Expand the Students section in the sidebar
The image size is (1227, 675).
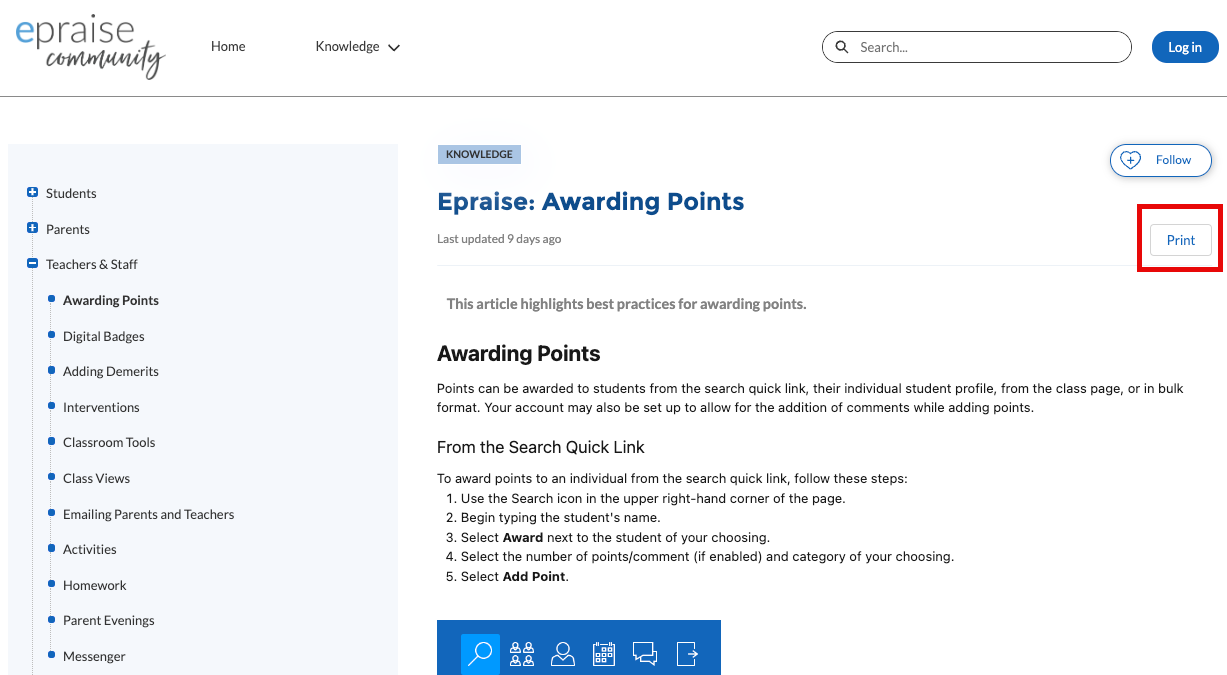(32, 192)
